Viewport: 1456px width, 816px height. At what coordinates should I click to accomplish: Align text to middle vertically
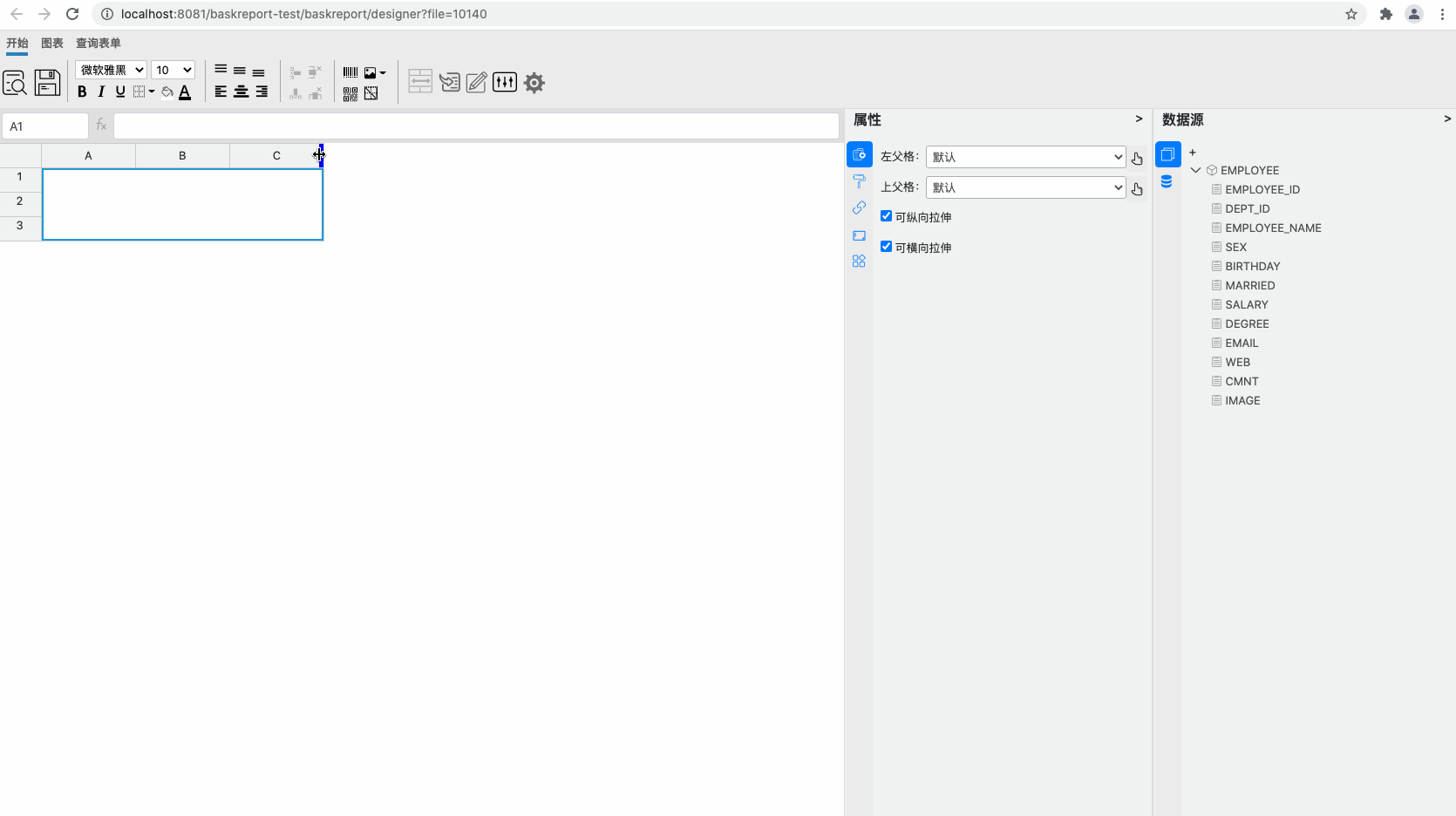(240, 71)
